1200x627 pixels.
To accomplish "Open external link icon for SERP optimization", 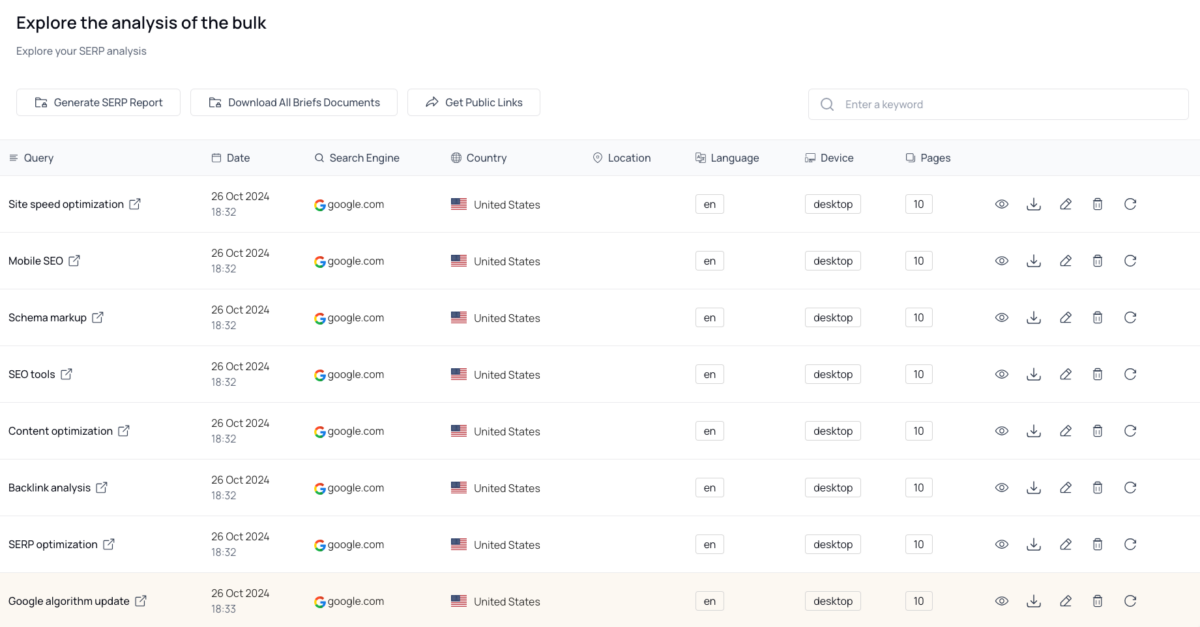I will pyautogui.click(x=109, y=544).
